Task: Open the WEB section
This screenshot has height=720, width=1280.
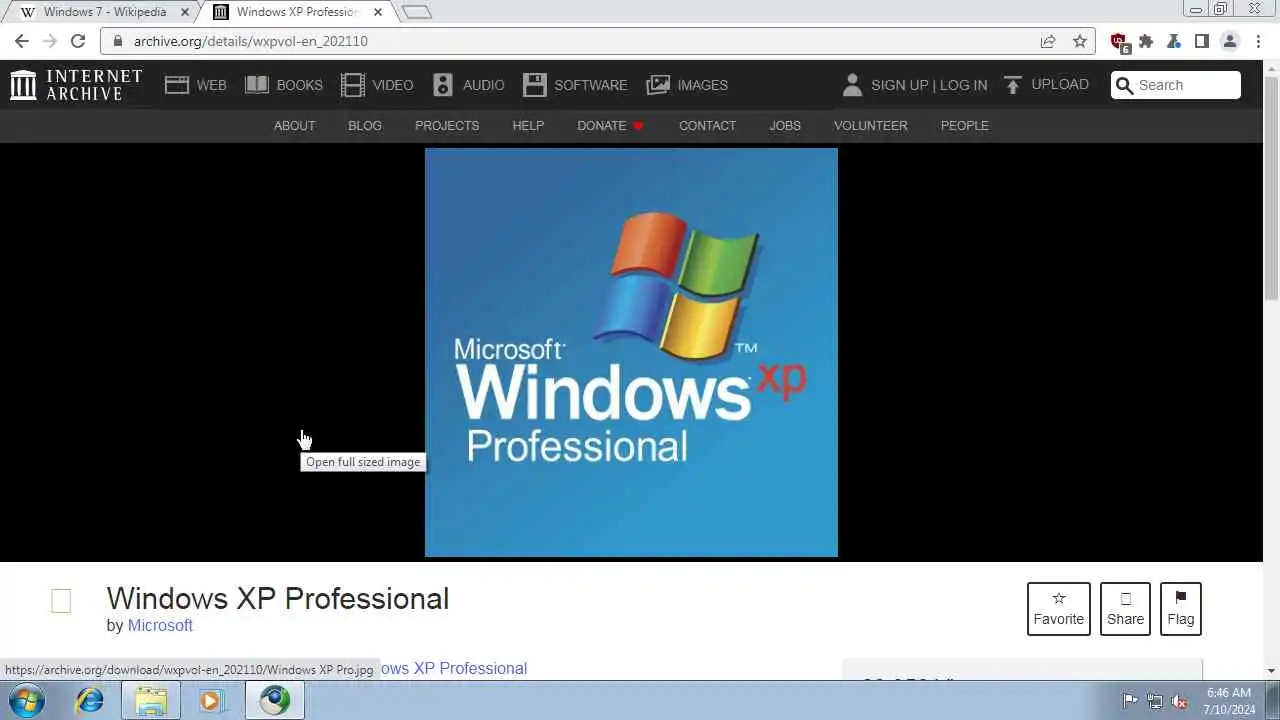Action: tap(196, 85)
